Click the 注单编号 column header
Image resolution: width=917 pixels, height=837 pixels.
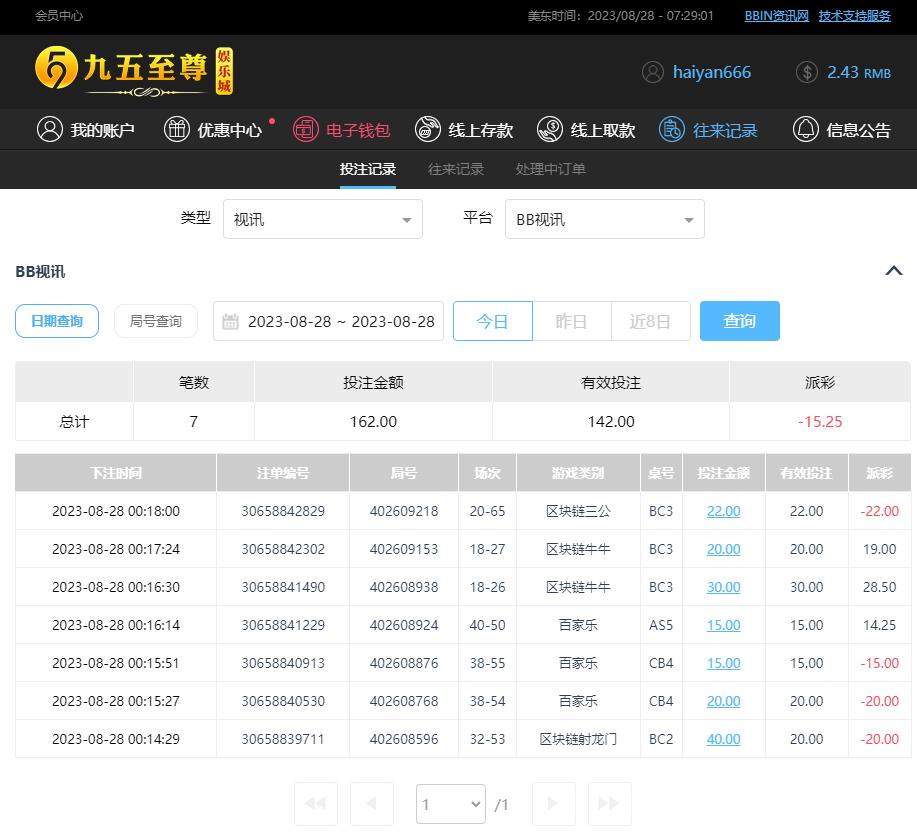point(283,473)
